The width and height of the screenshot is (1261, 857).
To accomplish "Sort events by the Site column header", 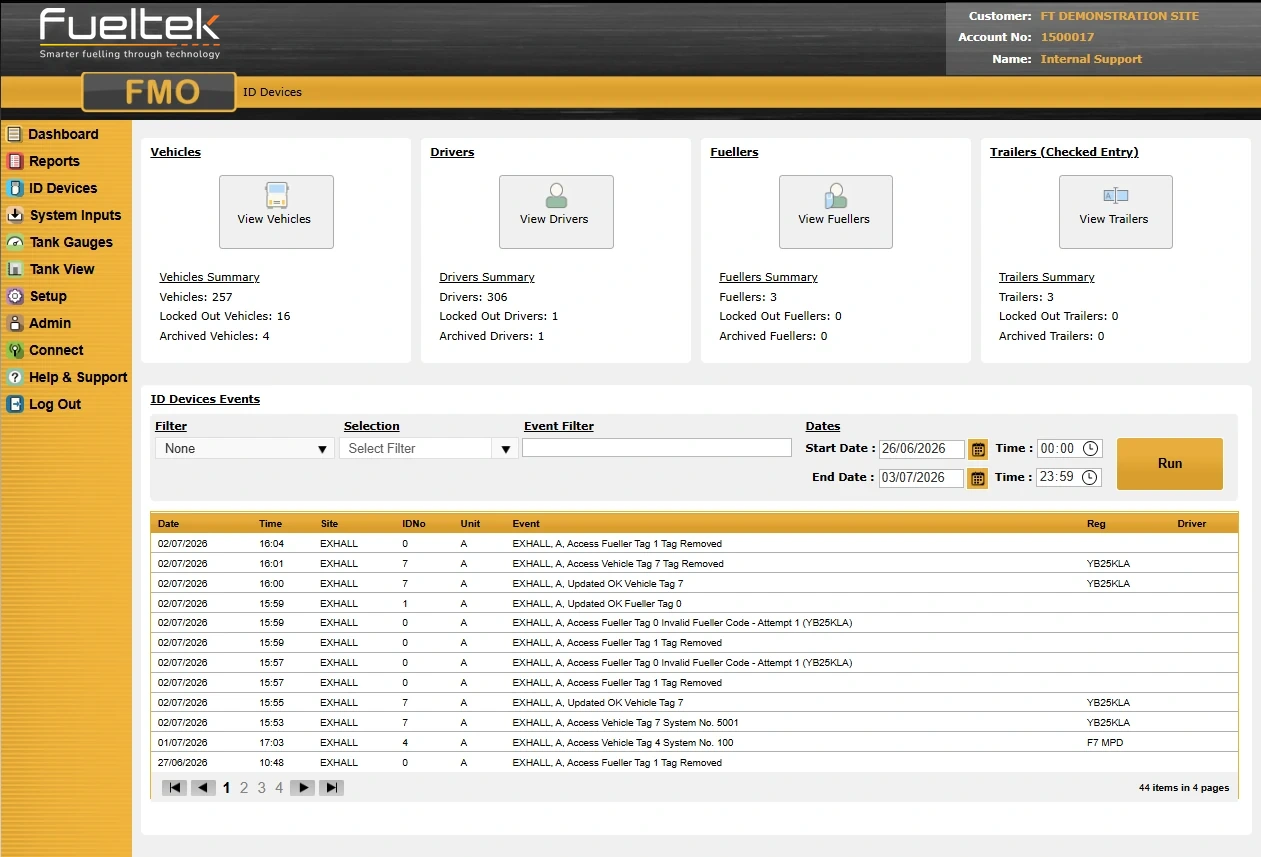I will tap(329, 524).
